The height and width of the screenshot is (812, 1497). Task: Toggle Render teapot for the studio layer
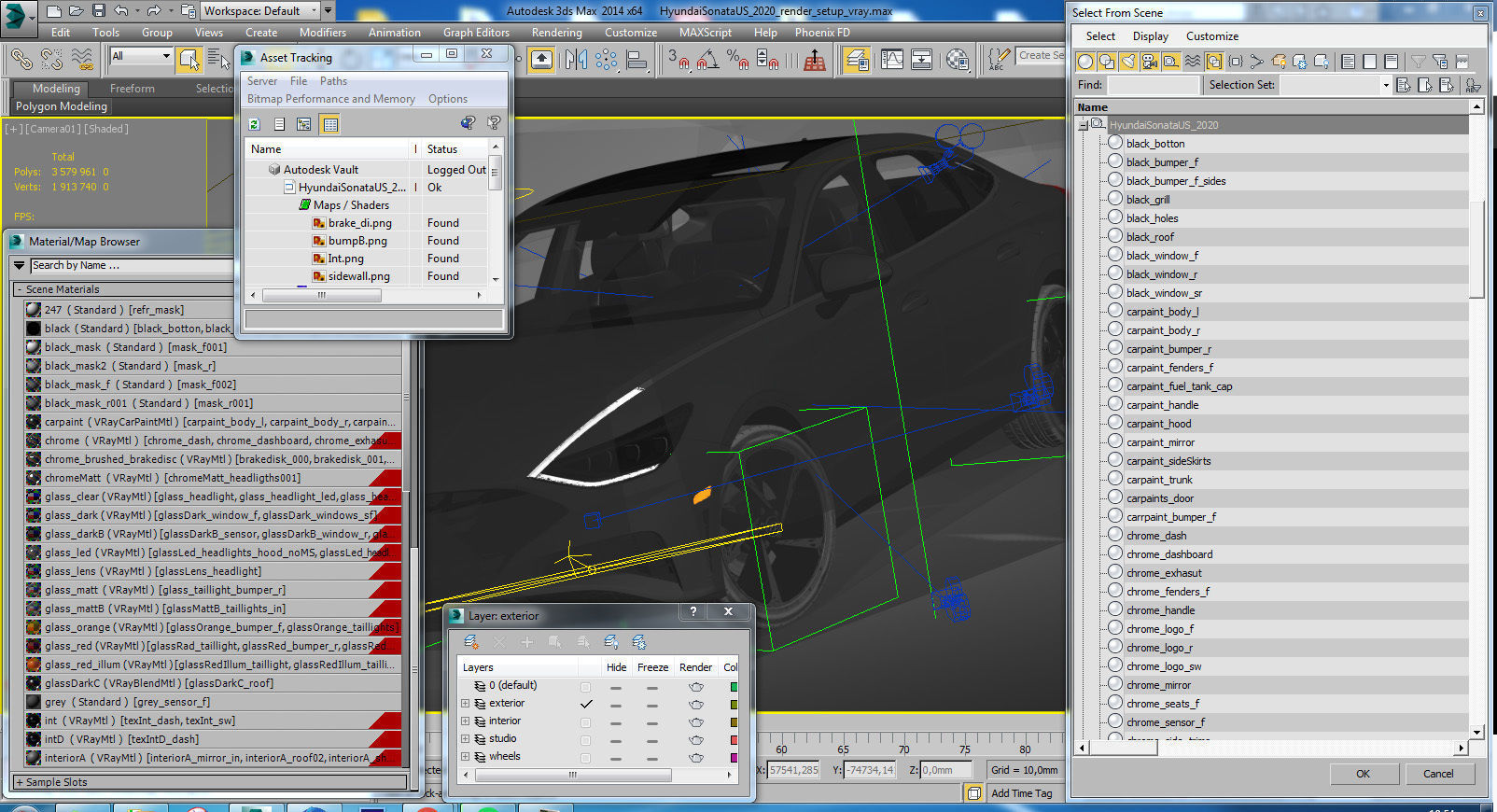695,739
